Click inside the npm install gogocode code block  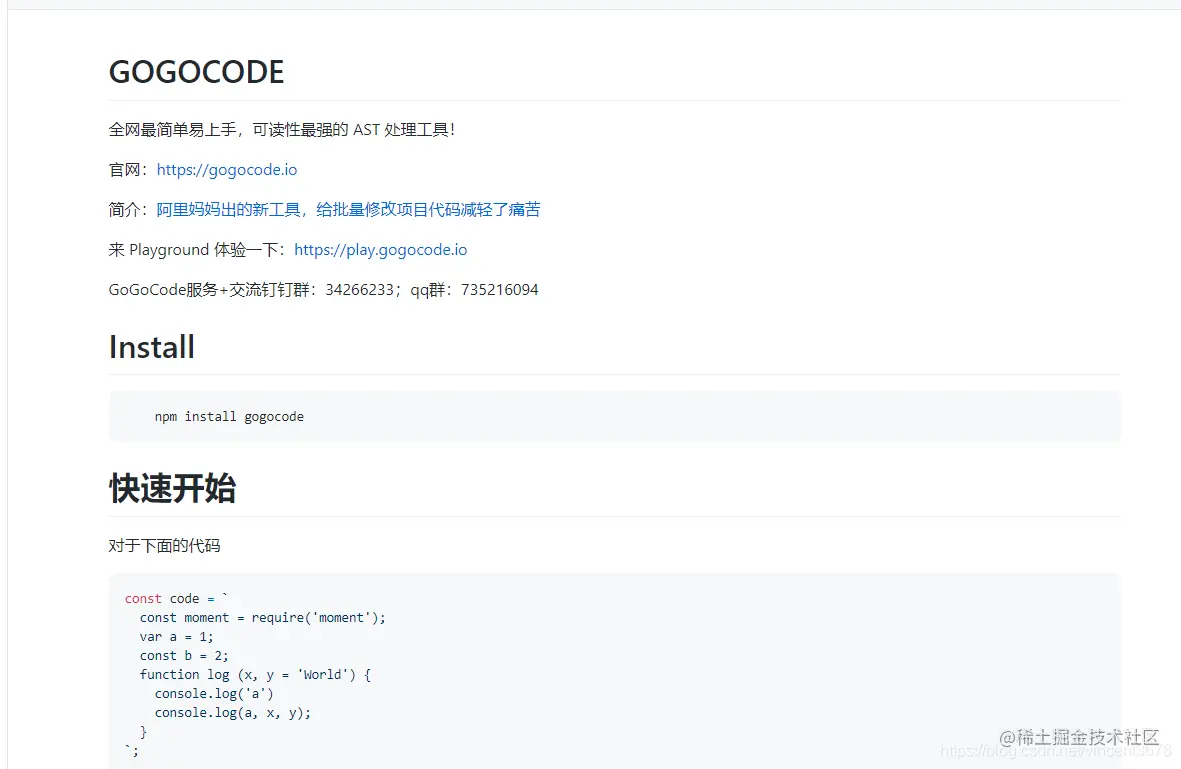[x=230, y=416]
